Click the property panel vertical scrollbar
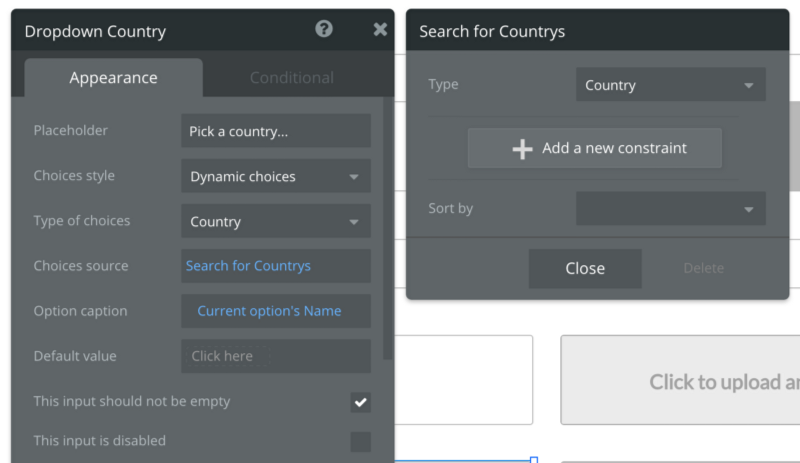Image resolution: width=800 pixels, height=463 pixels. pyautogui.click(x=388, y=230)
